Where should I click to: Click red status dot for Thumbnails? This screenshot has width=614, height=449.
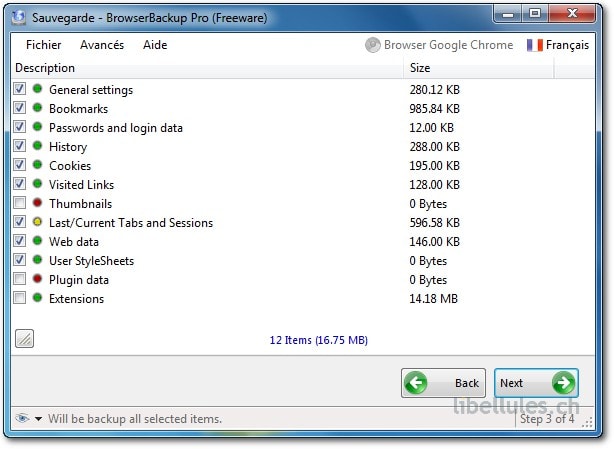pos(37,203)
